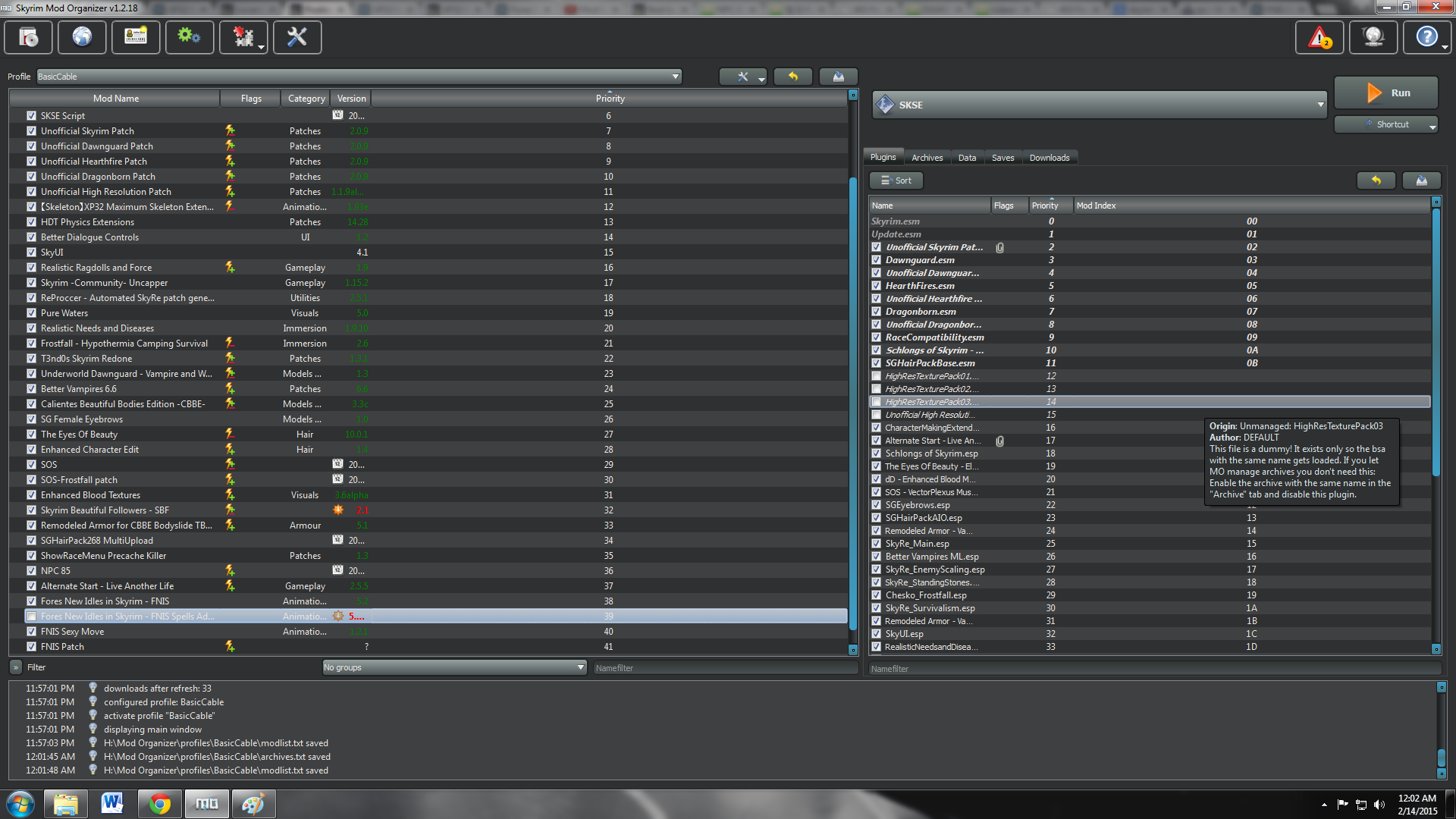Uncheck the SkyUI mod checkbox
The image size is (1456, 819).
tap(31, 252)
